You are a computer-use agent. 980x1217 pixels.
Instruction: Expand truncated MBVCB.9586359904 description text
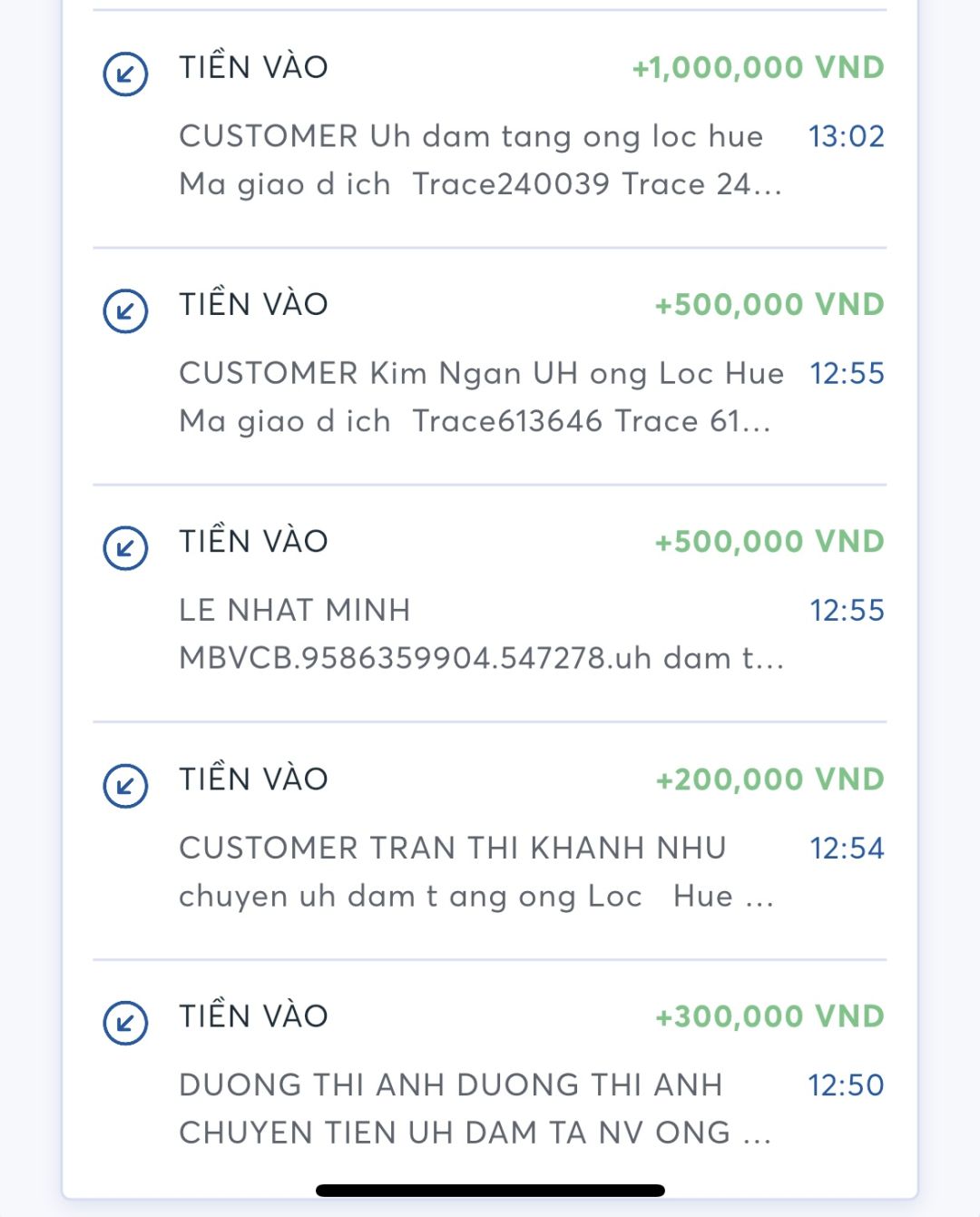(x=481, y=658)
